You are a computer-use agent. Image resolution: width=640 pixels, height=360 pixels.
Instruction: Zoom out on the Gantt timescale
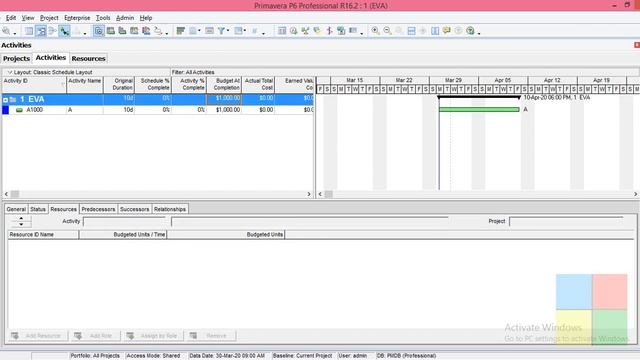(x=387, y=31)
